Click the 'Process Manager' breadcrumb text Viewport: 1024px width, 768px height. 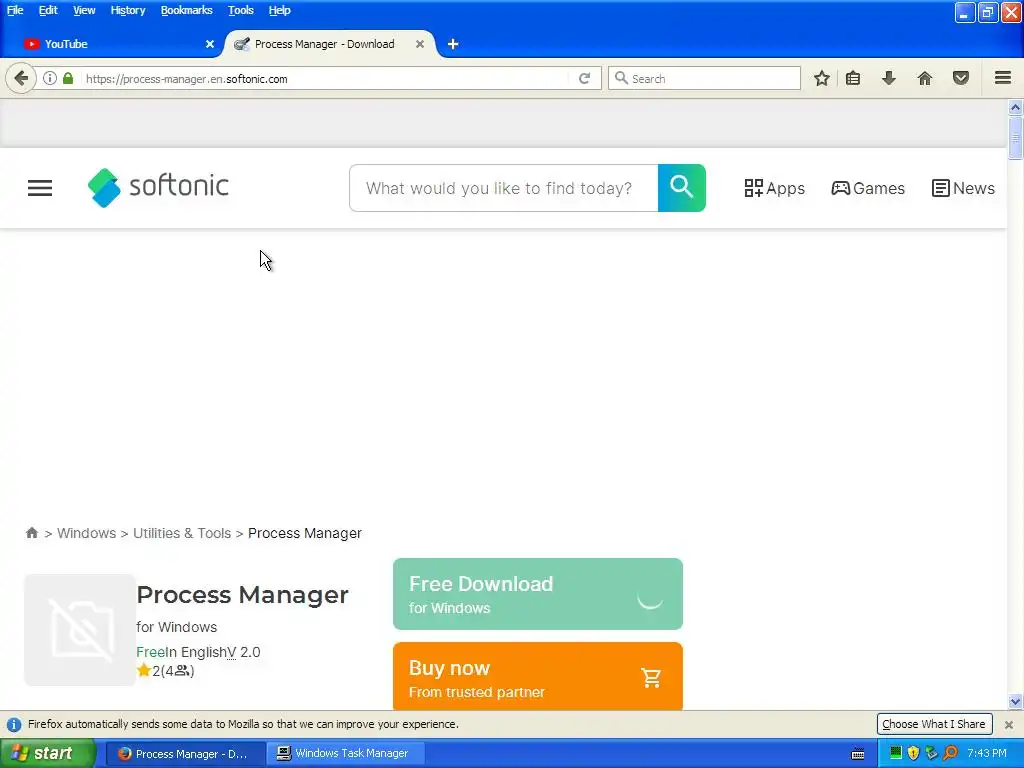tap(304, 533)
